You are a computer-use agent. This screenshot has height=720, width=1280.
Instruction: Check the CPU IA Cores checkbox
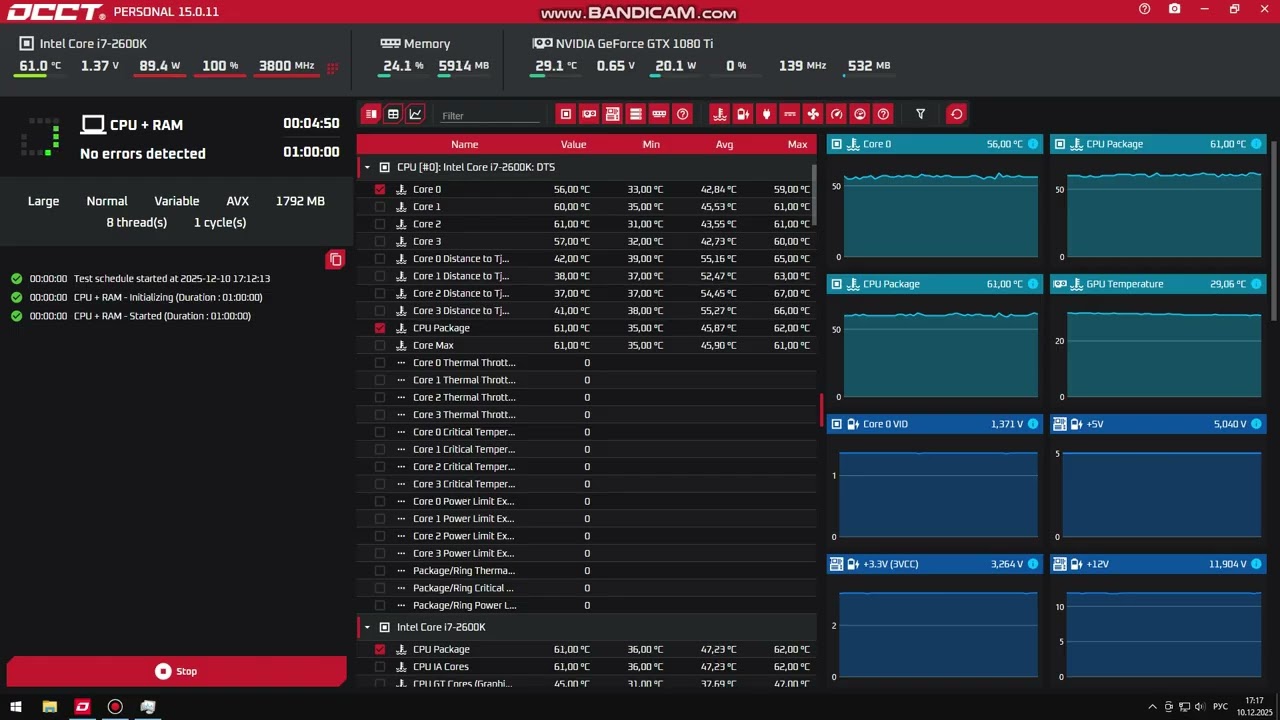[x=380, y=667]
